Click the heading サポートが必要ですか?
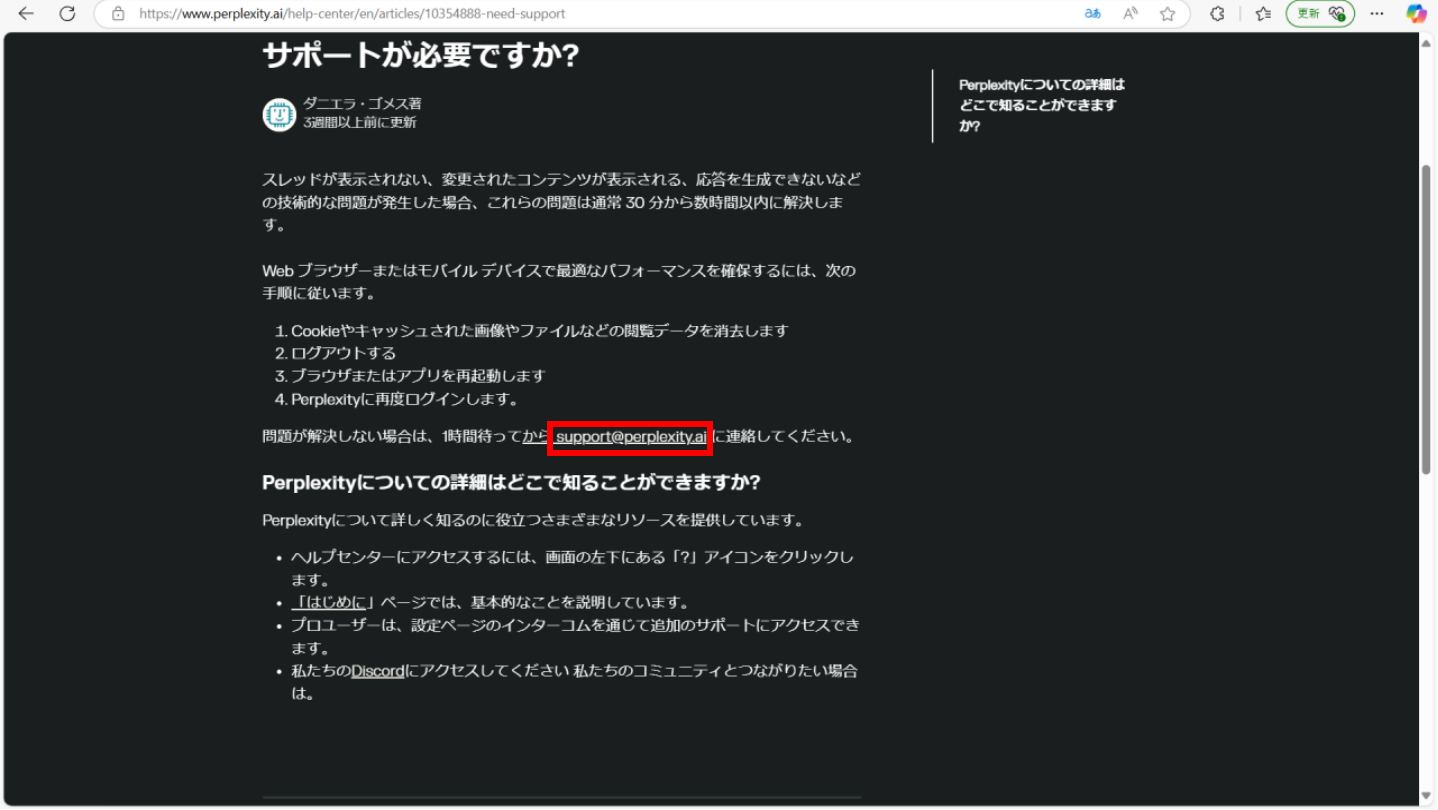The image size is (1438, 810). pyautogui.click(x=421, y=55)
